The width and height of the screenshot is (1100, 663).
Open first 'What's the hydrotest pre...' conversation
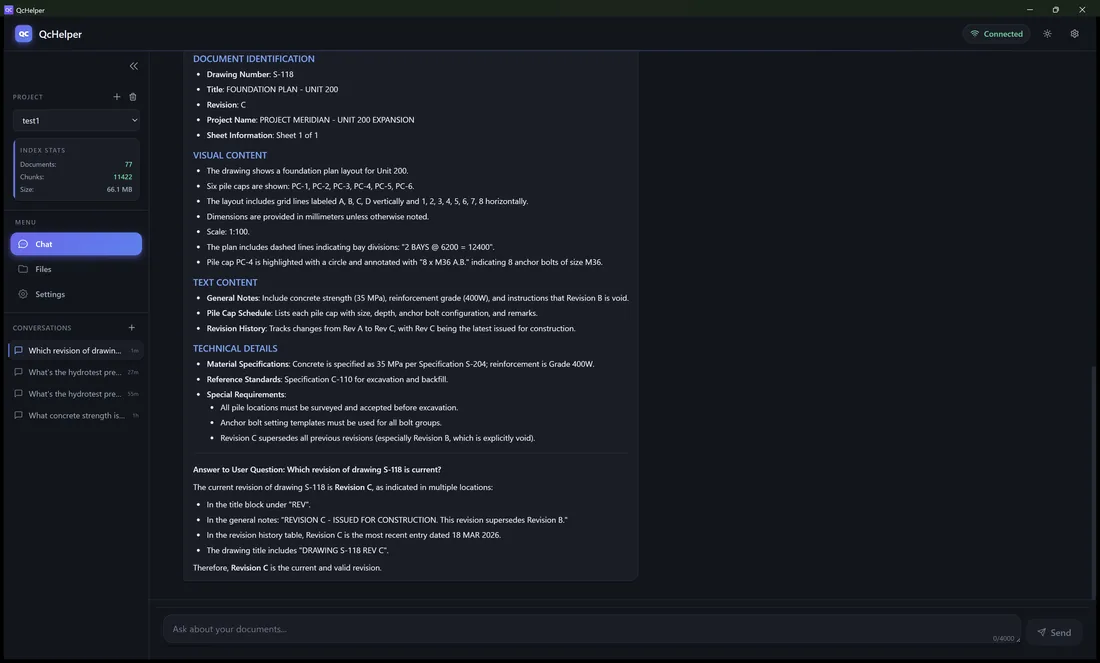(76, 372)
